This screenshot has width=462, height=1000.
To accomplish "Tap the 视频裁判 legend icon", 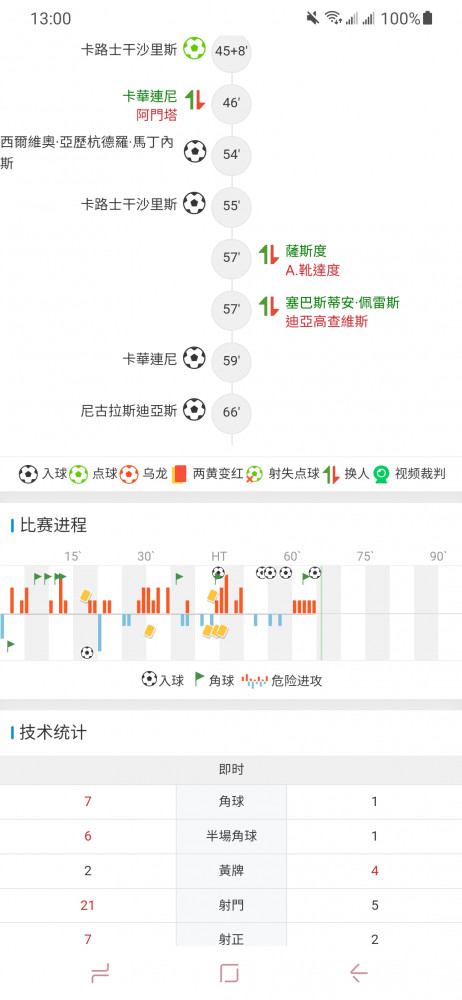I will [382, 474].
